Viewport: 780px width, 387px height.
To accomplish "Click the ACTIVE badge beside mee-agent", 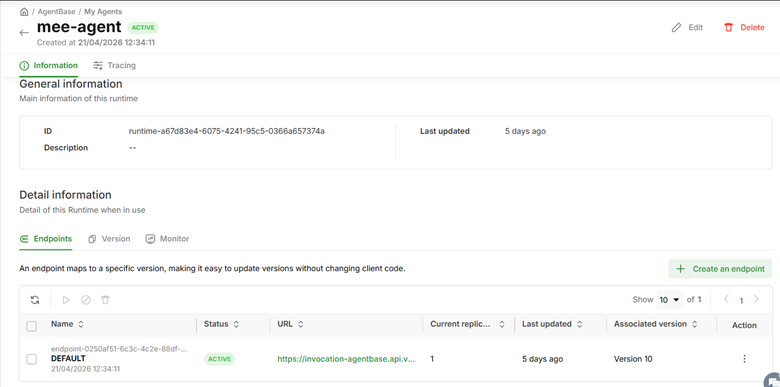I will [x=143, y=27].
